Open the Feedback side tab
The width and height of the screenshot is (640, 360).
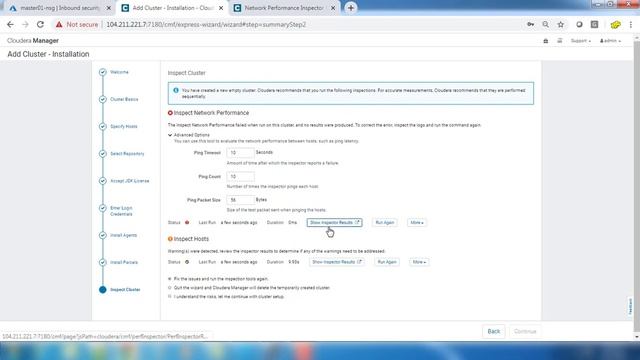pyautogui.click(x=631, y=306)
